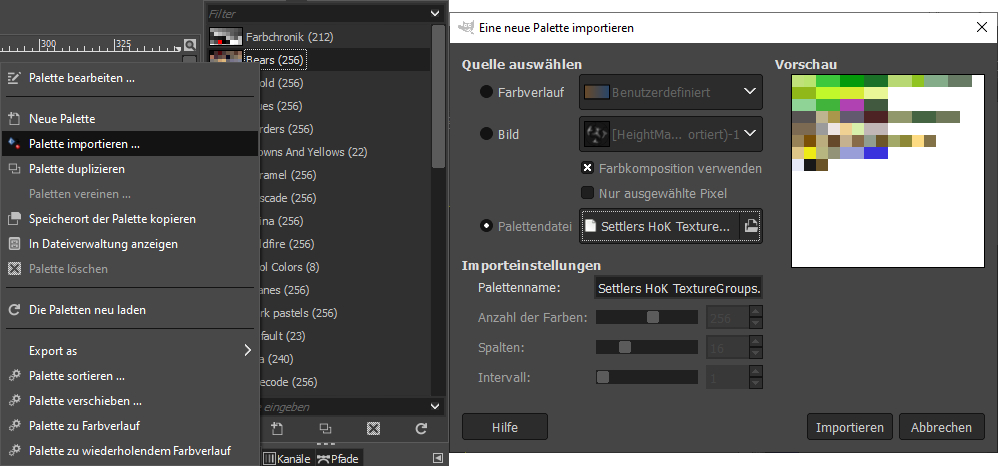This screenshot has width=998, height=466.
Task: Open the HeightMap image dropdown
Action: (x=671, y=133)
